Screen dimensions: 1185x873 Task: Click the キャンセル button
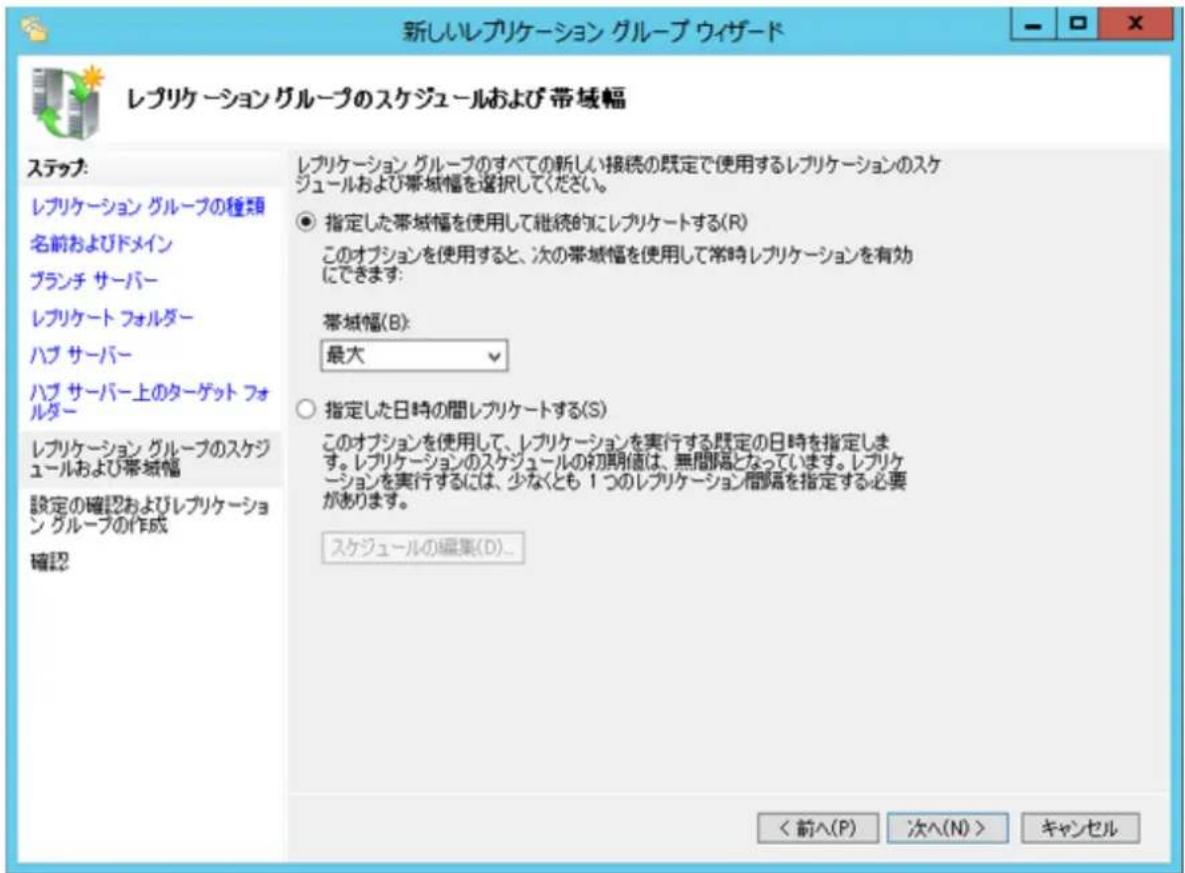tap(1080, 828)
